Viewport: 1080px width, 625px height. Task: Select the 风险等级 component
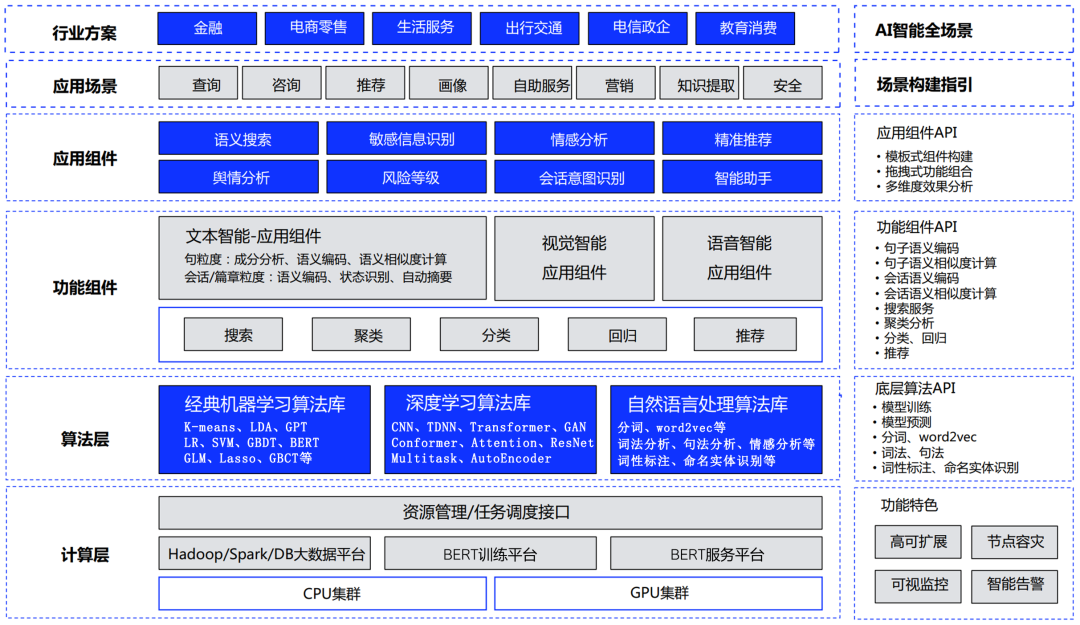(406, 177)
